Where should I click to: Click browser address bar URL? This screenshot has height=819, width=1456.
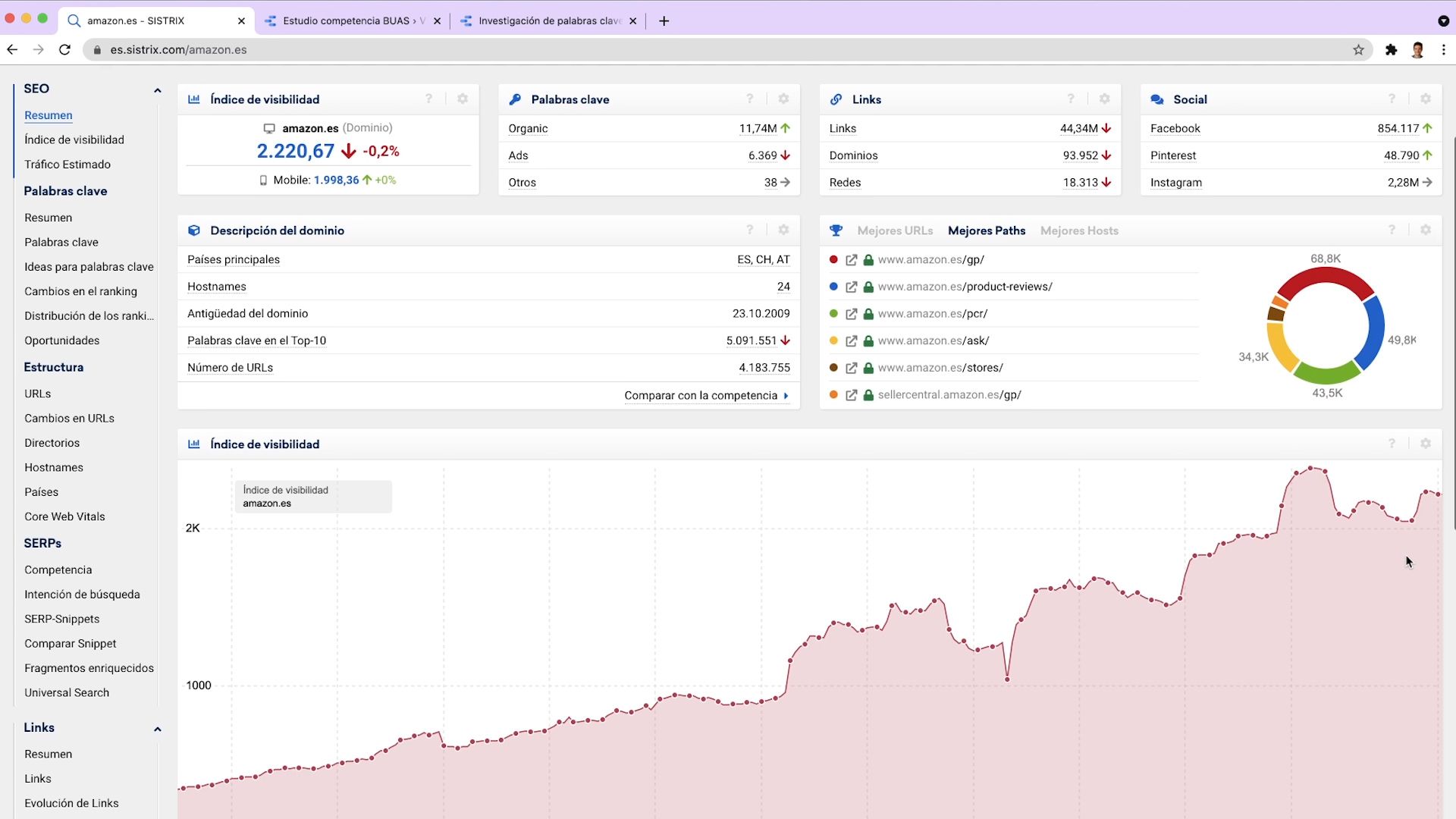[178, 50]
